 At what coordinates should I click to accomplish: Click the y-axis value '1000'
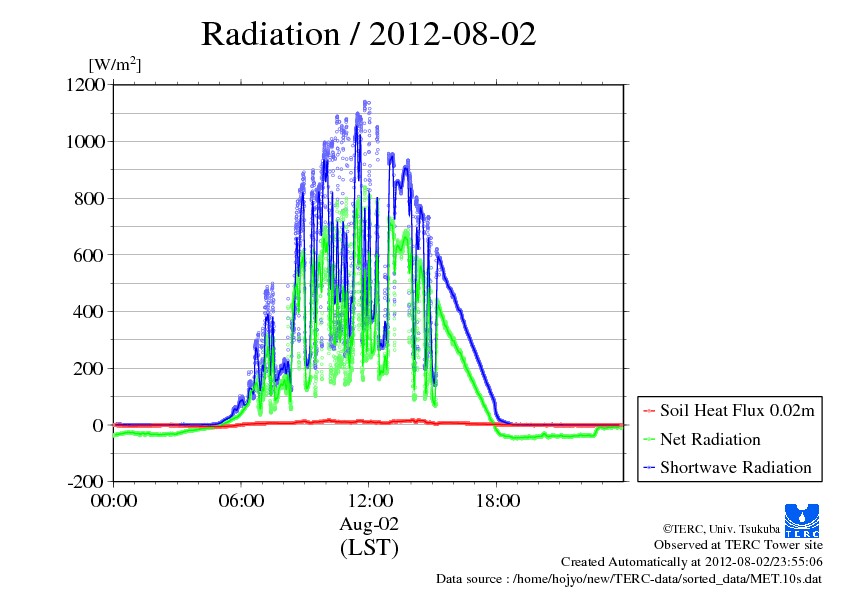click(85, 142)
